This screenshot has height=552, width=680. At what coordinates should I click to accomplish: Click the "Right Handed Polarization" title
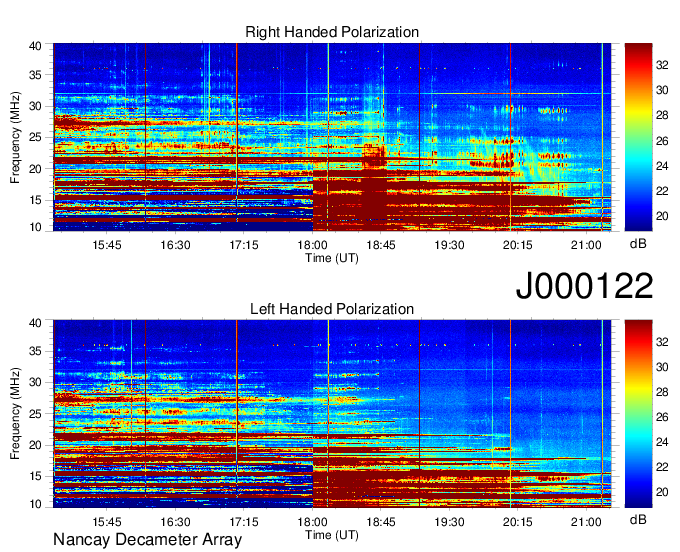coord(332,32)
